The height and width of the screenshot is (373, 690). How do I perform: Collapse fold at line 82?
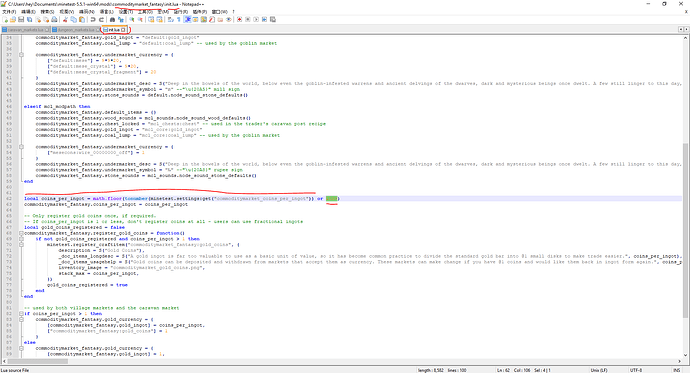21,314
